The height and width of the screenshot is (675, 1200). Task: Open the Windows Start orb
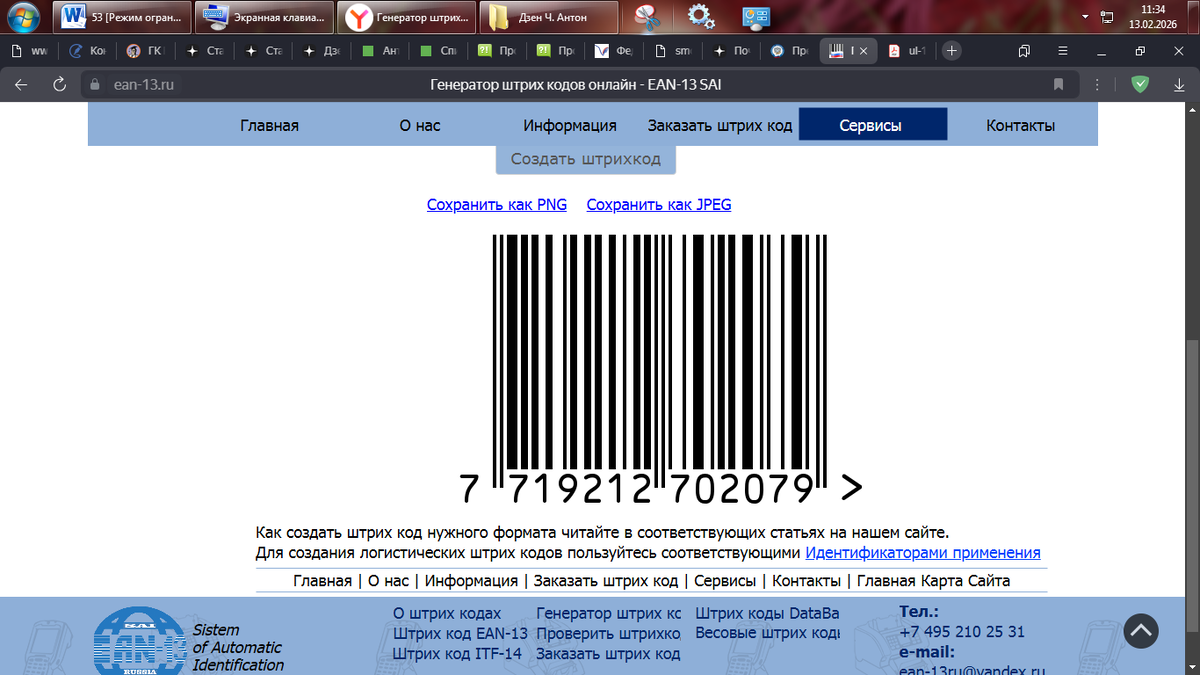point(25,16)
